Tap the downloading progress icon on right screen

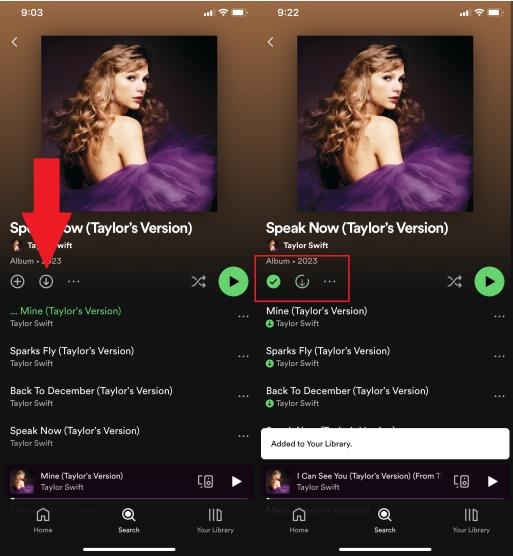(302, 282)
